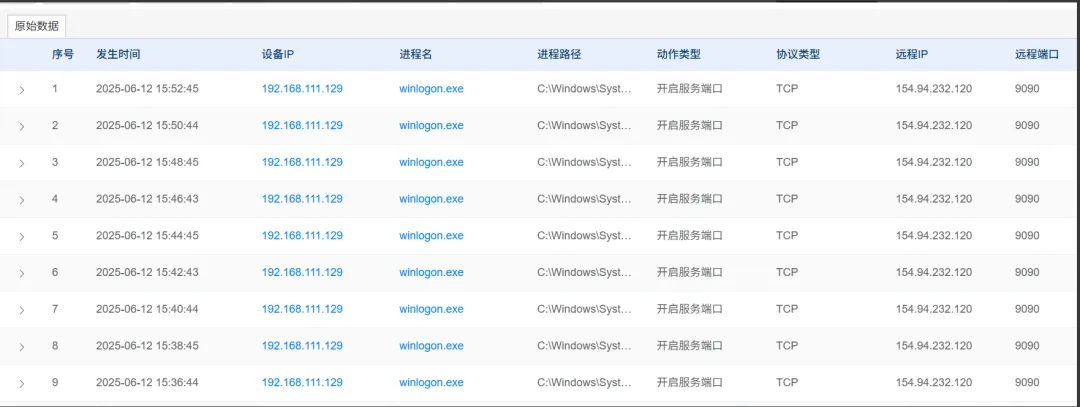The height and width of the screenshot is (407, 1080).
Task: Open device IP link in row 5
Action: [302, 236]
